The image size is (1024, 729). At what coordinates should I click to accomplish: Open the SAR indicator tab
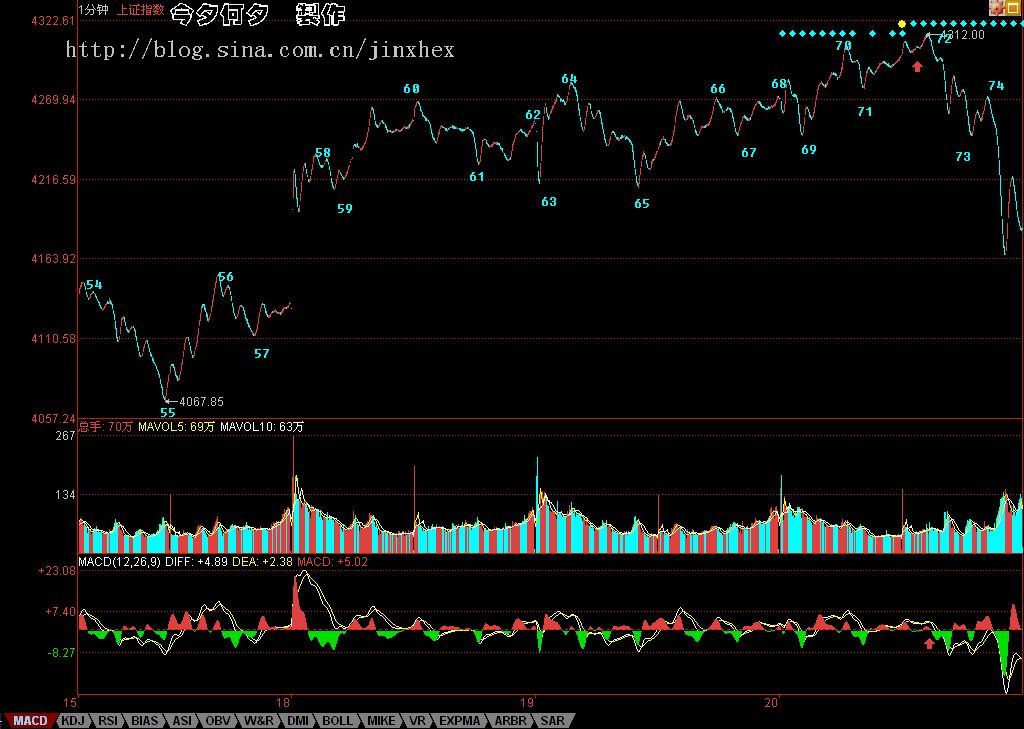[x=553, y=720]
